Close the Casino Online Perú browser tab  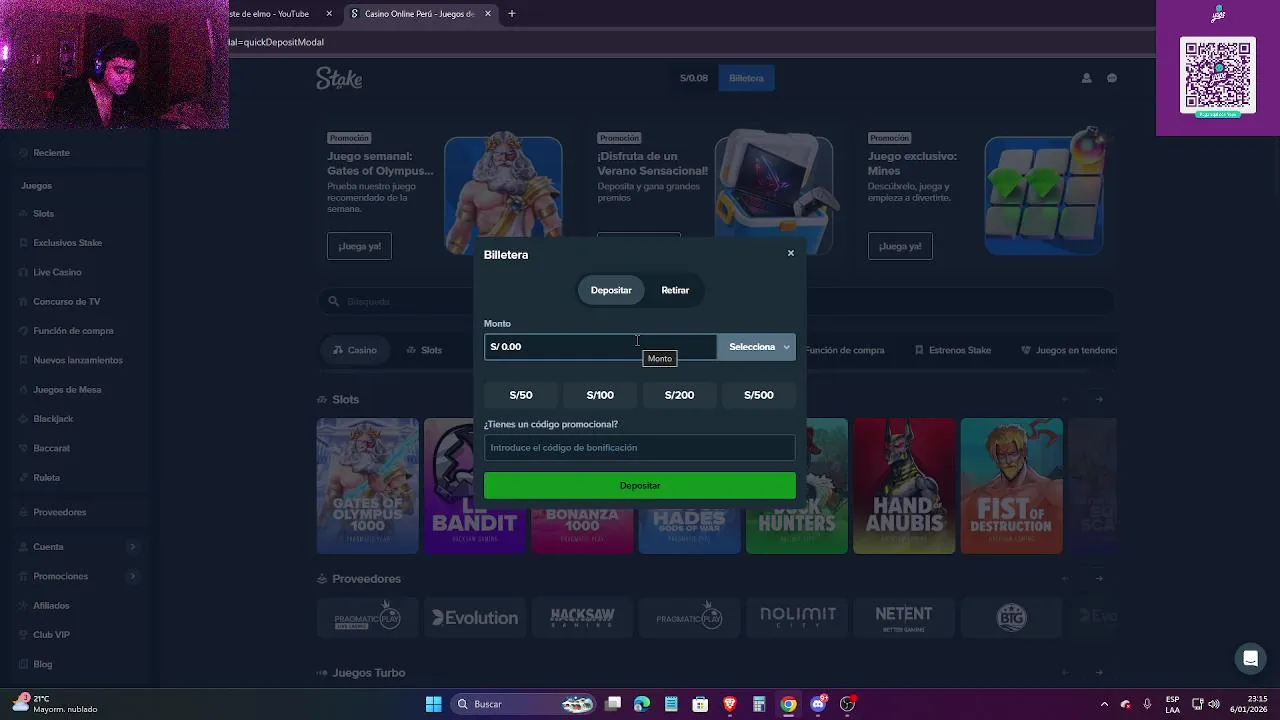488,14
